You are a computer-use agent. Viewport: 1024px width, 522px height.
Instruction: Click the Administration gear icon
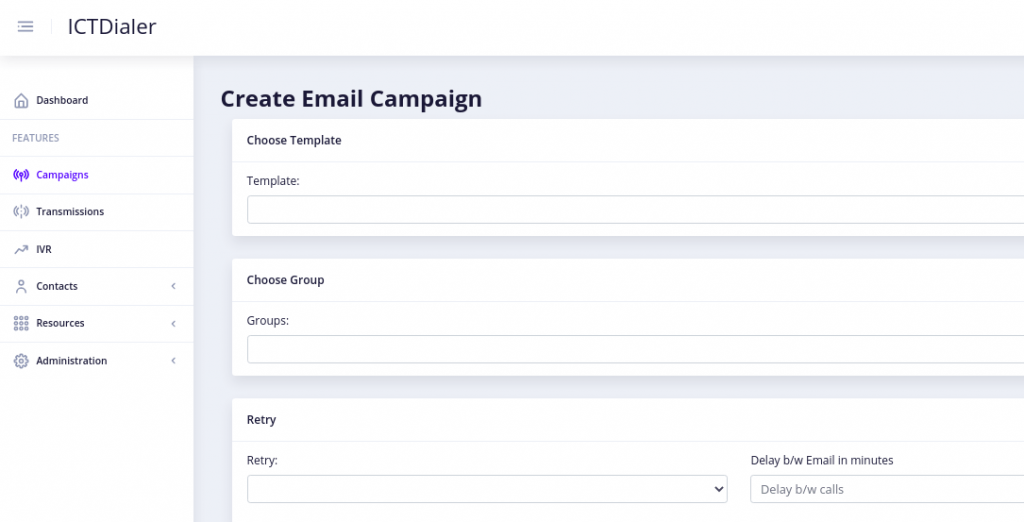21,361
